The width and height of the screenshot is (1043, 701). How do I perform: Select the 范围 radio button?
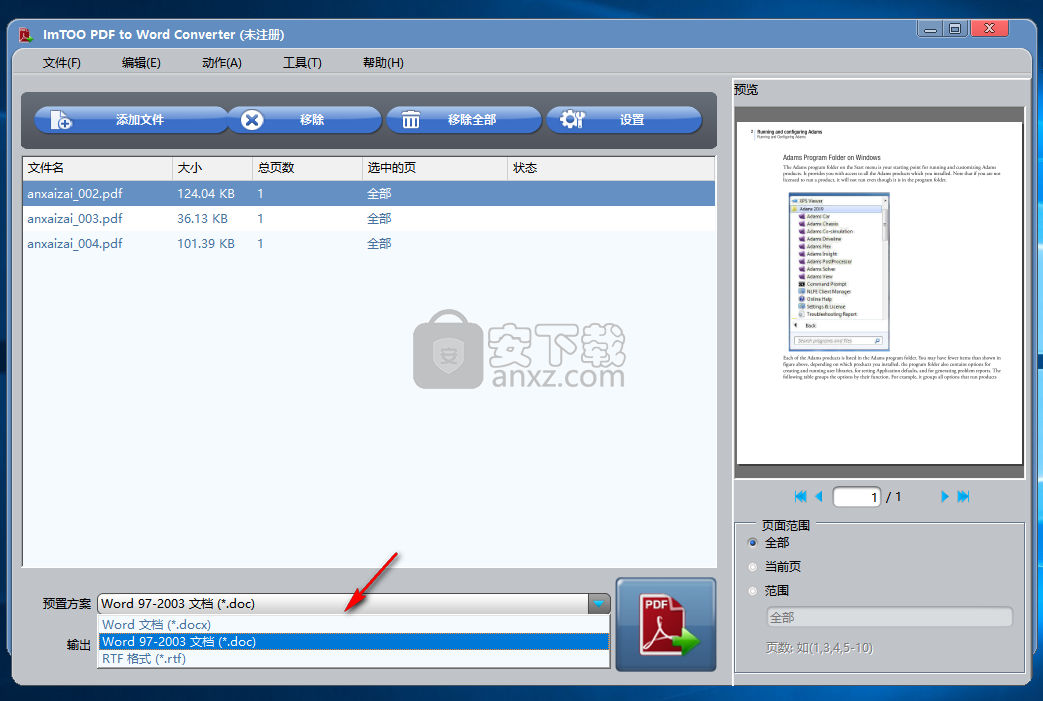[753, 591]
